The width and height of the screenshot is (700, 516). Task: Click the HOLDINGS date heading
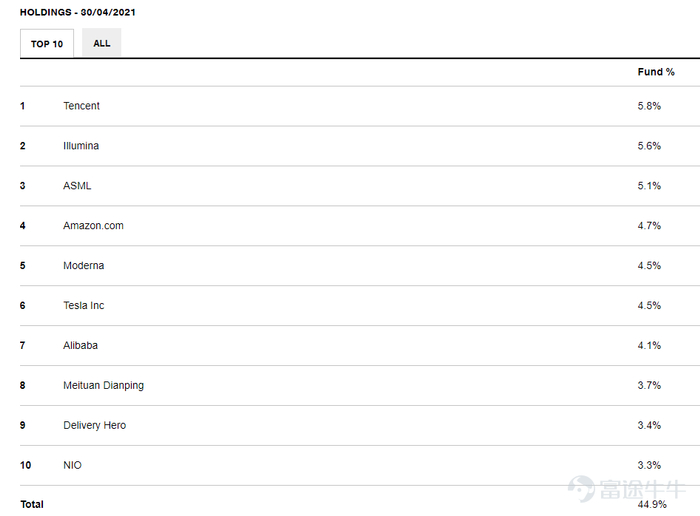click(78, 12)
